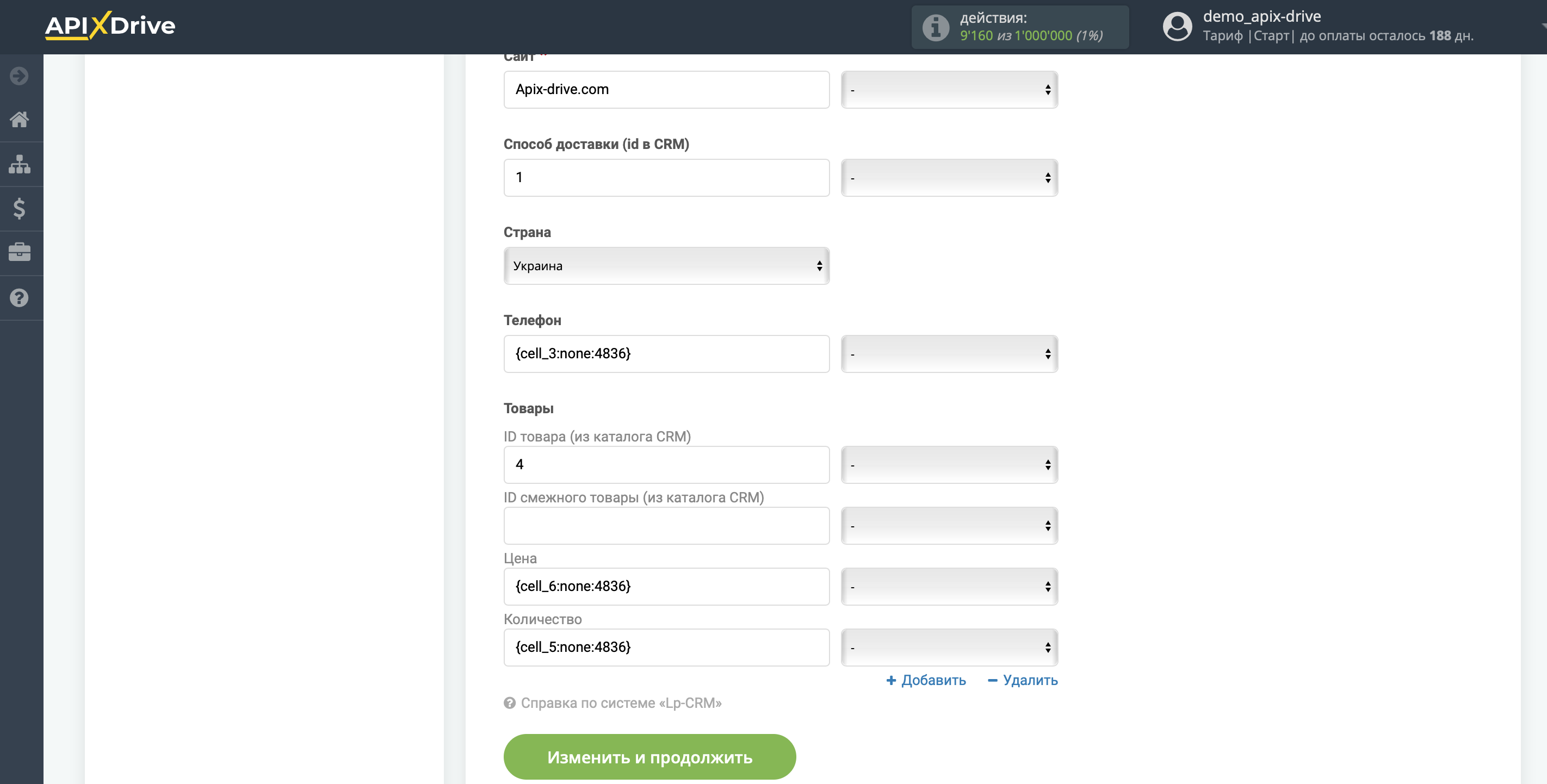Open dropdown next to the Телефон field
The width and height of the screenshot is (1547, 784).
pos(949,354)
